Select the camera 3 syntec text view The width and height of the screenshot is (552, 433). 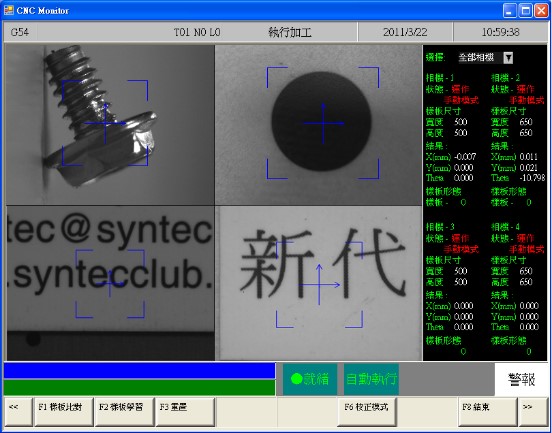point(110,283)
